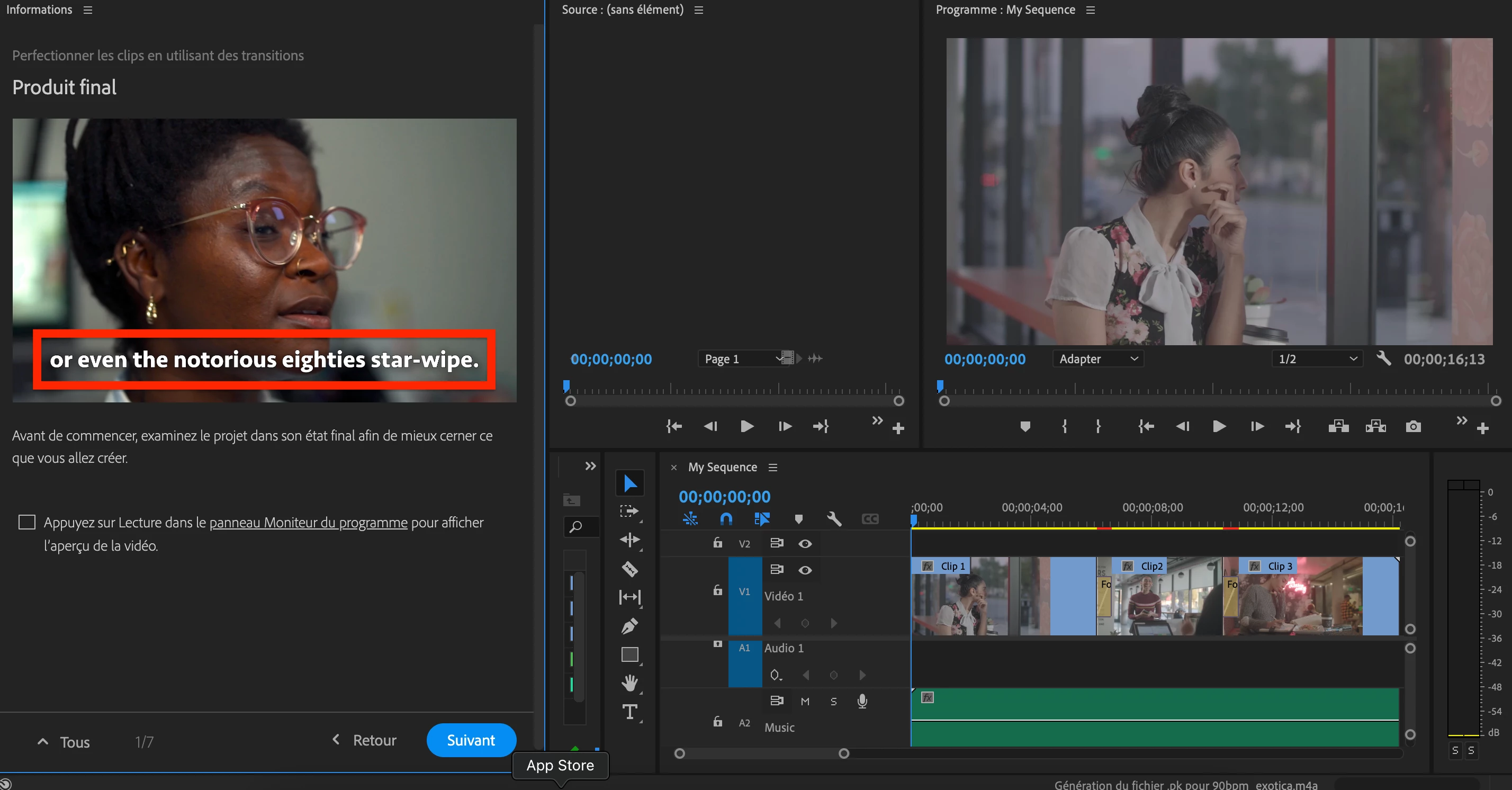The image size is (1512, 790).
Task: Select the Razor tool
Action: click(x=629, y=568)
